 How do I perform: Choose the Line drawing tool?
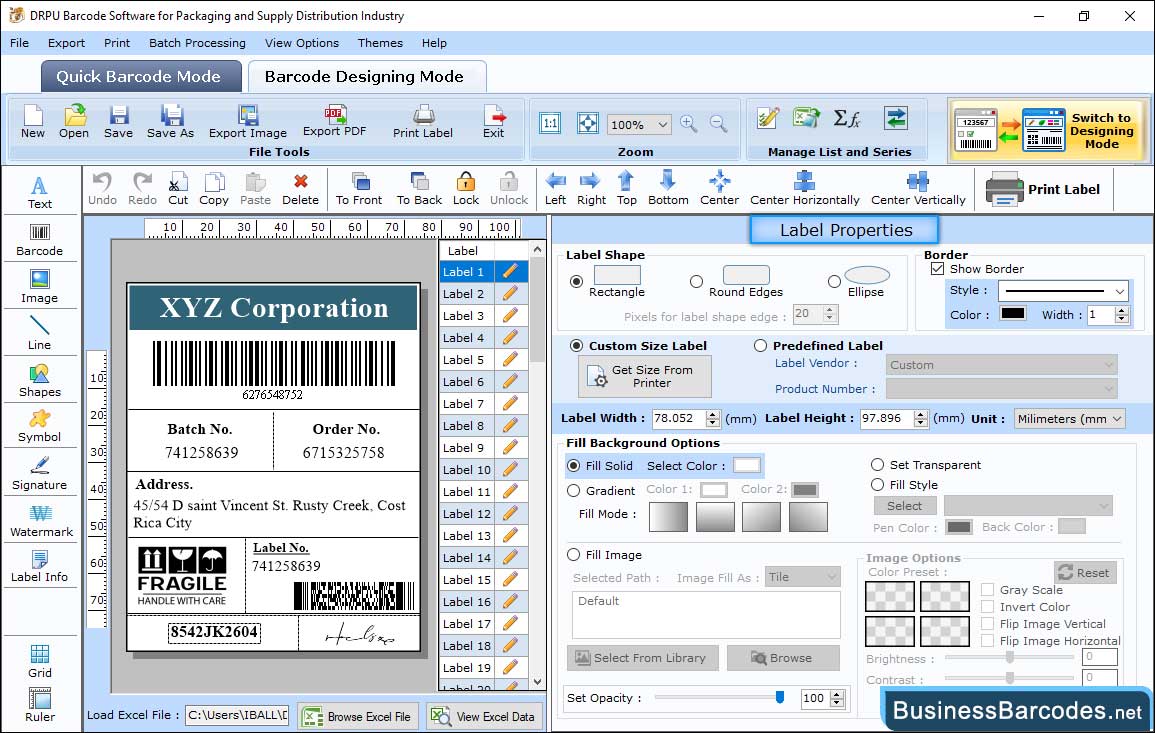tap(40, 333)
